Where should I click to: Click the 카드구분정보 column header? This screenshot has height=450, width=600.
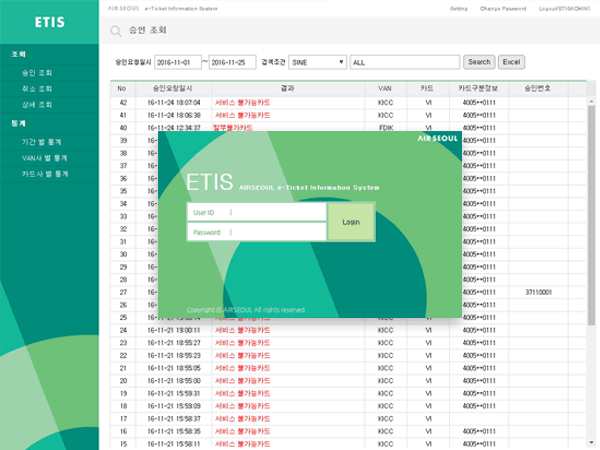tap(478, 89)
